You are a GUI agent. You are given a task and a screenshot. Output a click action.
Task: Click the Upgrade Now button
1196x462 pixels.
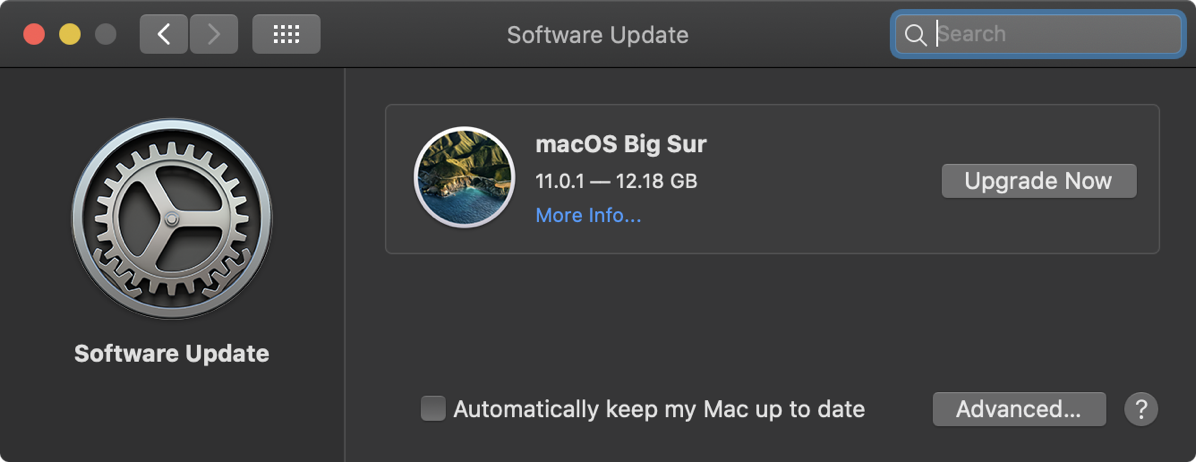pos(1038,181)
